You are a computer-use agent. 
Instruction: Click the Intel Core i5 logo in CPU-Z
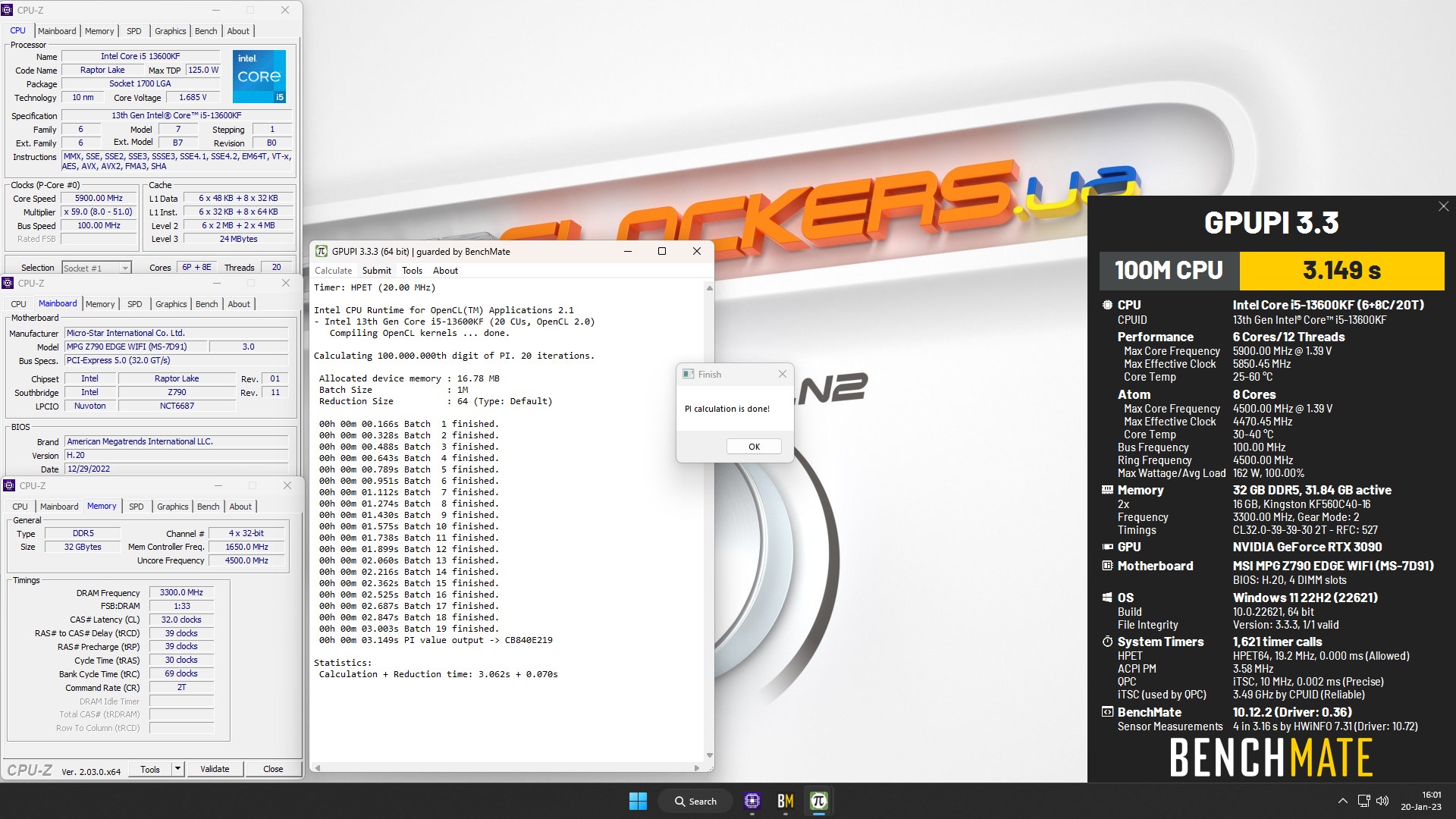pyautogui.click(x=259, y=77)
